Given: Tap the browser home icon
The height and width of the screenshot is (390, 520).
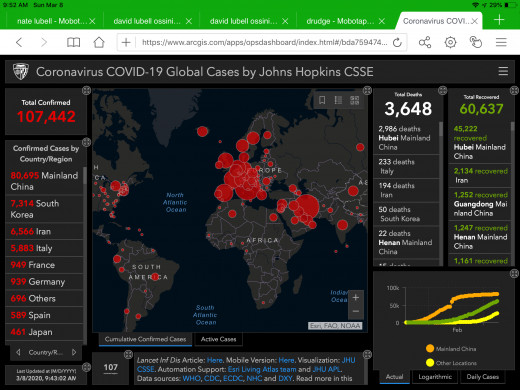Looking at the screenshot, I should 99,42.
